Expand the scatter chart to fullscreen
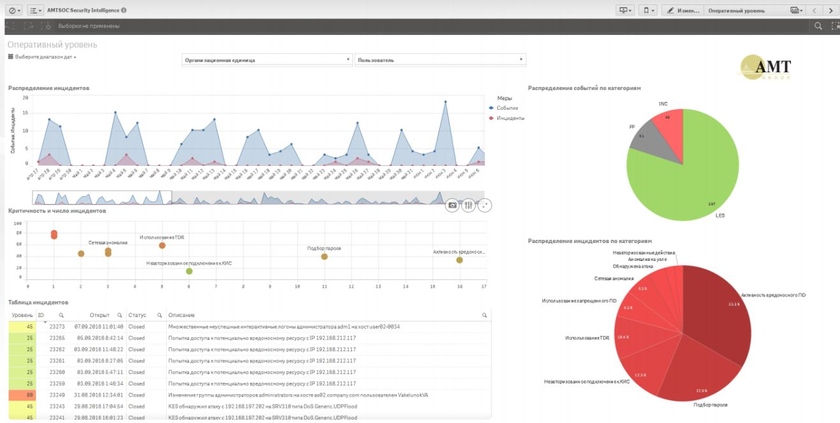840x423 pixels. pyautogui.click(x=484, y=205)
